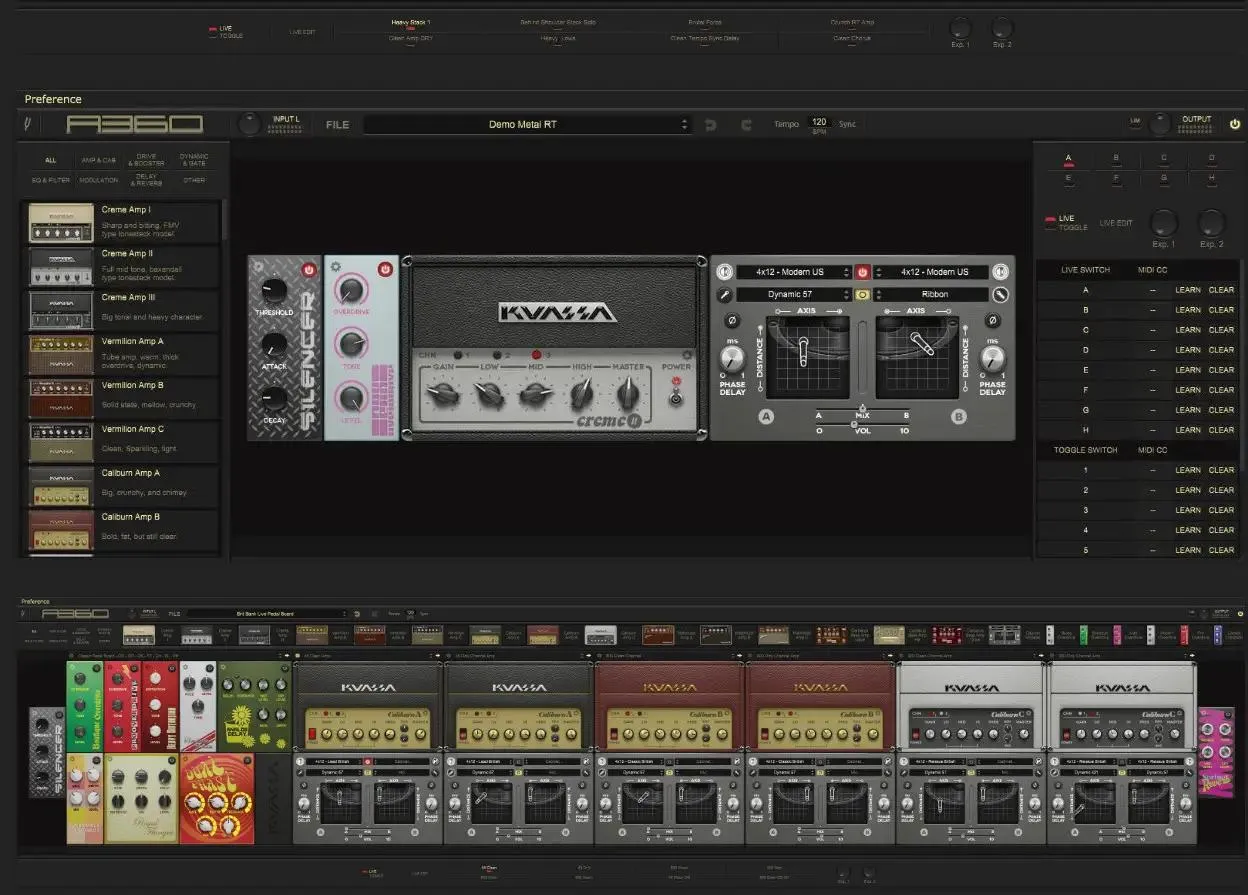Image resolution: width=1248 pixels, height=895 pixels.
Task: Select the ALL category tab
Action: [x=50, y=160]
